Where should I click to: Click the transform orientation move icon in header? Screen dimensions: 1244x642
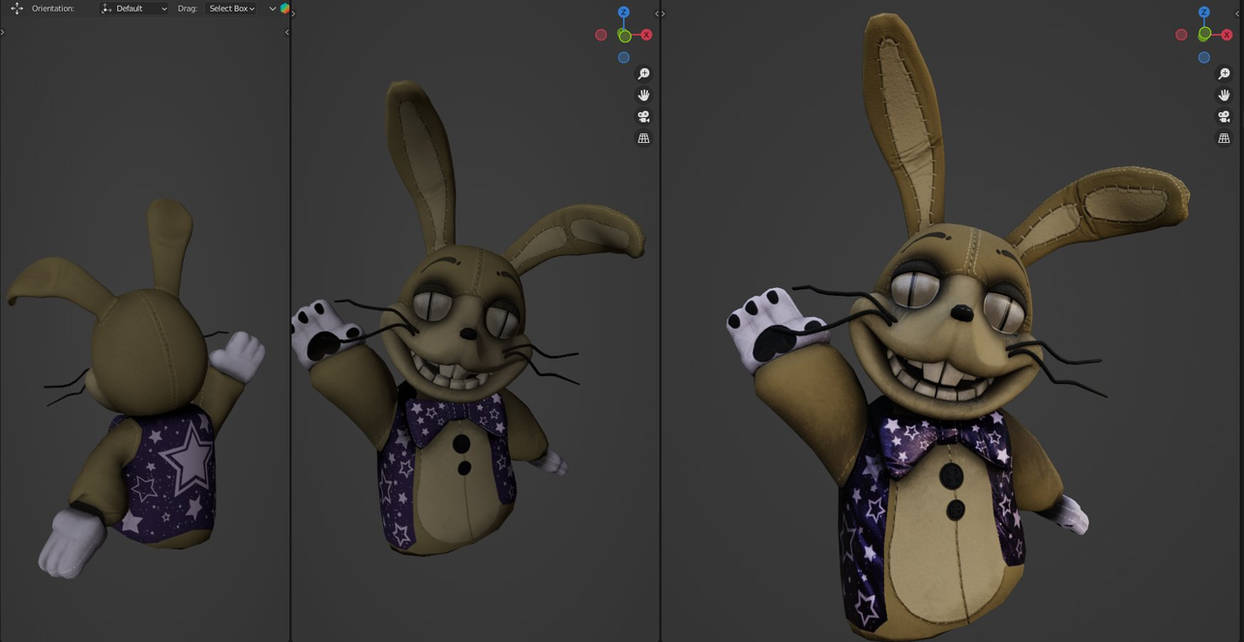click(16, 8)
